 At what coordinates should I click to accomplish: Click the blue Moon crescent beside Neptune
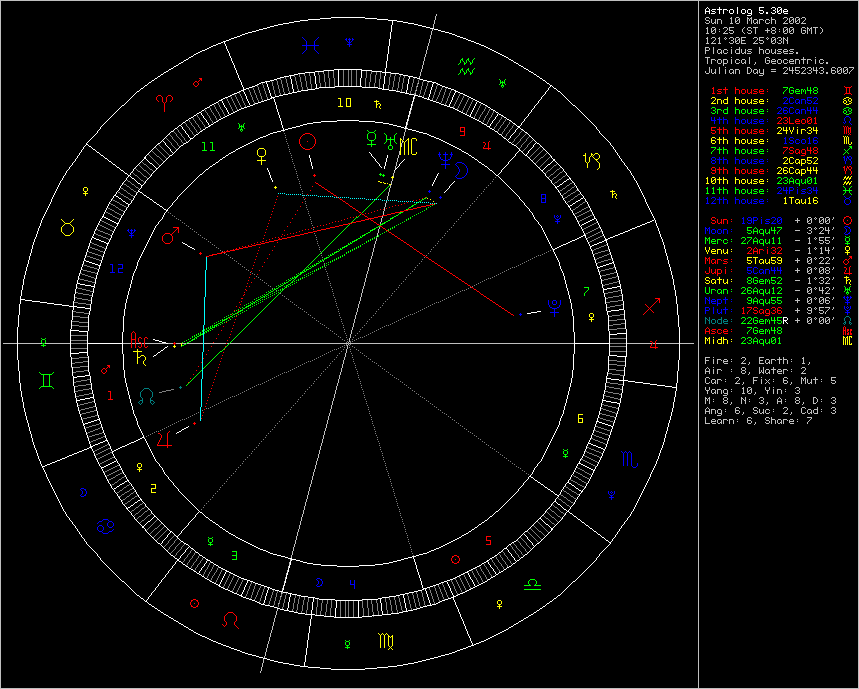(461, 170)
